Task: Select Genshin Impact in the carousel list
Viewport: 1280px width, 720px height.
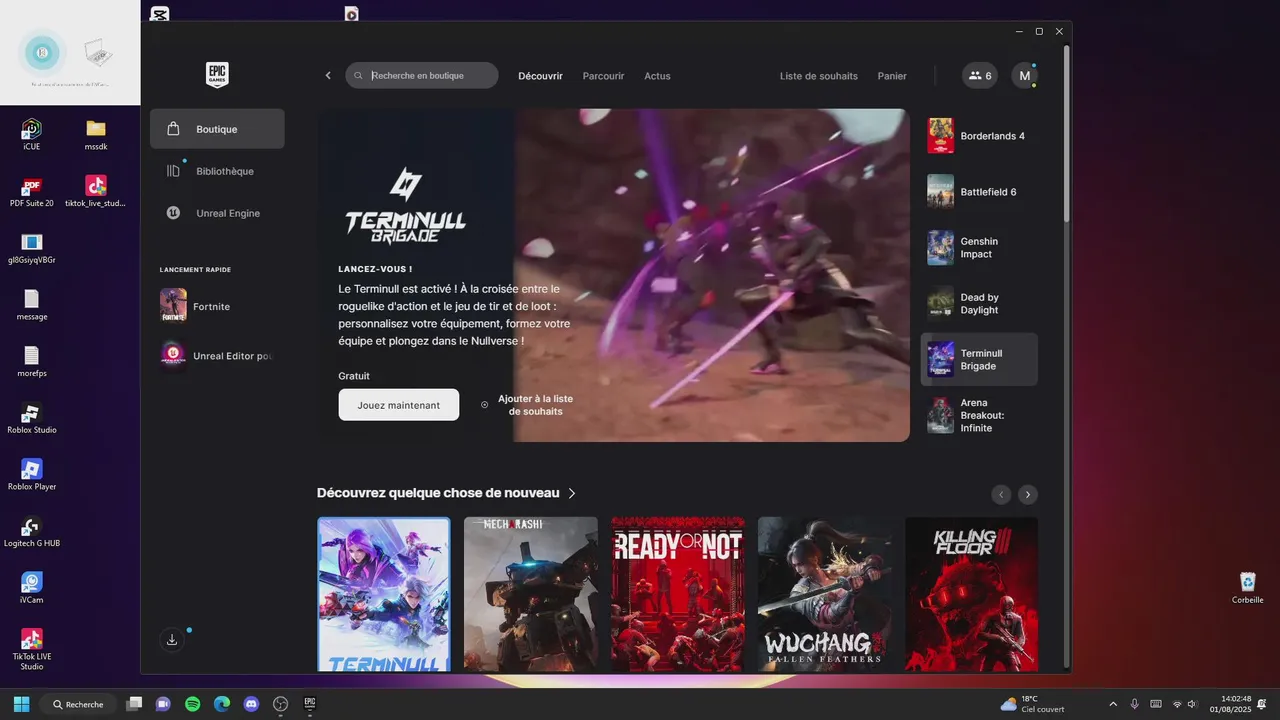Action: pos(979,247)
